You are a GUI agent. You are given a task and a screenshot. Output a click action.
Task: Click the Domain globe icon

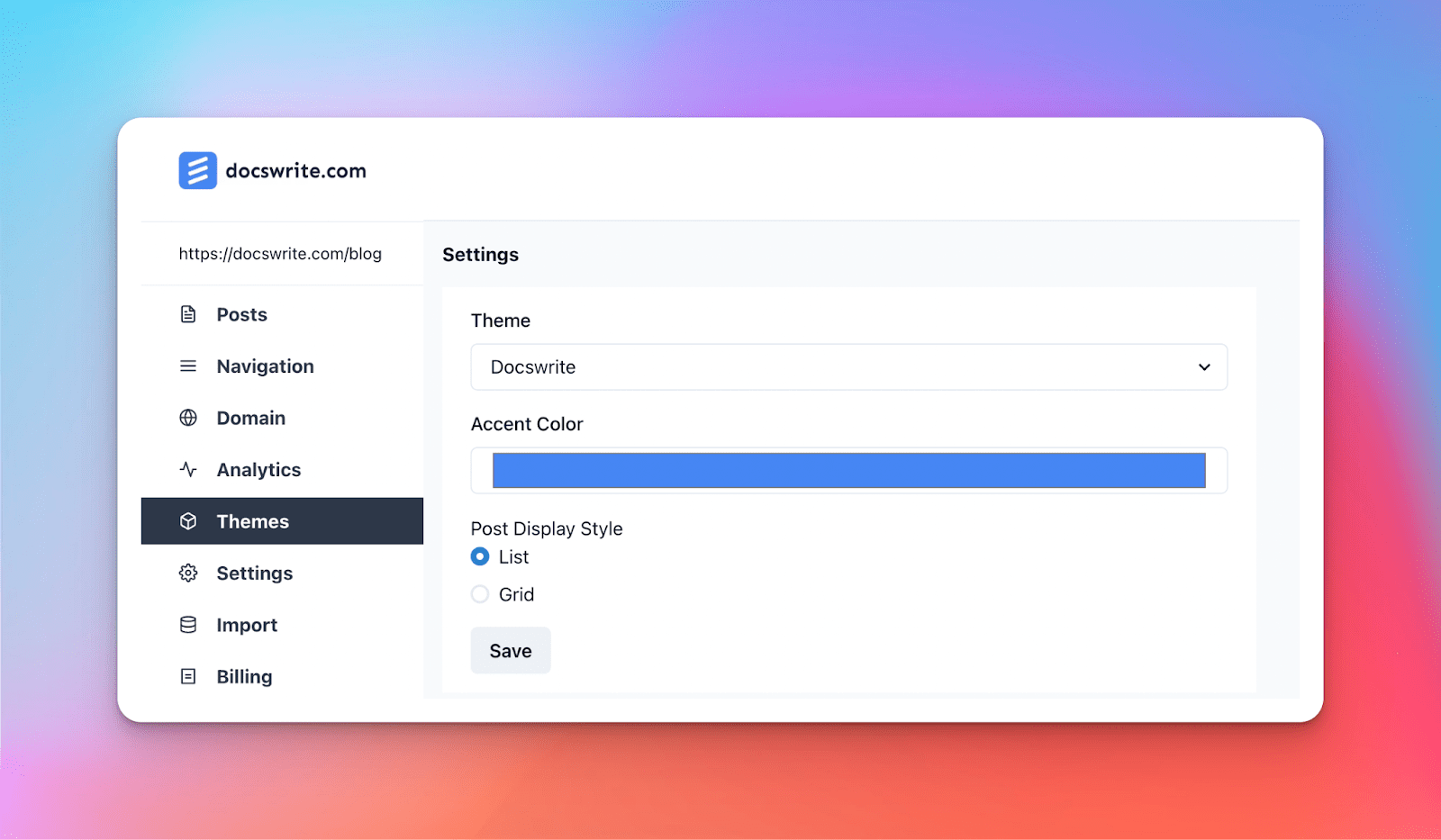188,418
